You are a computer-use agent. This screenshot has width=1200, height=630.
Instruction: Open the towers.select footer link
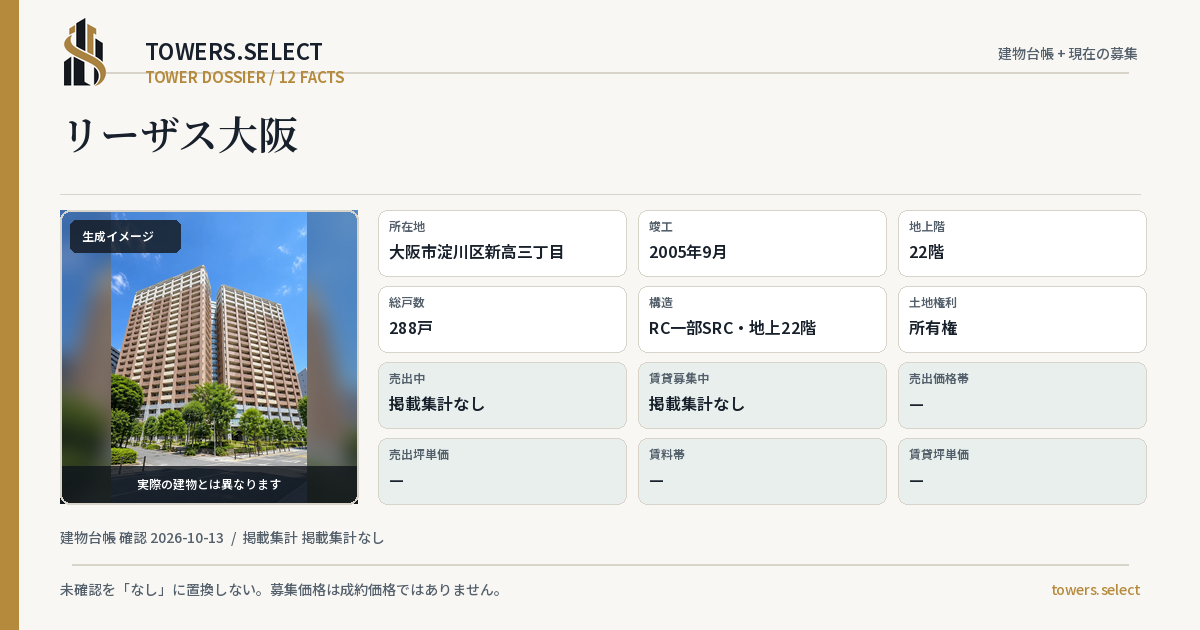click(1095, 590)
